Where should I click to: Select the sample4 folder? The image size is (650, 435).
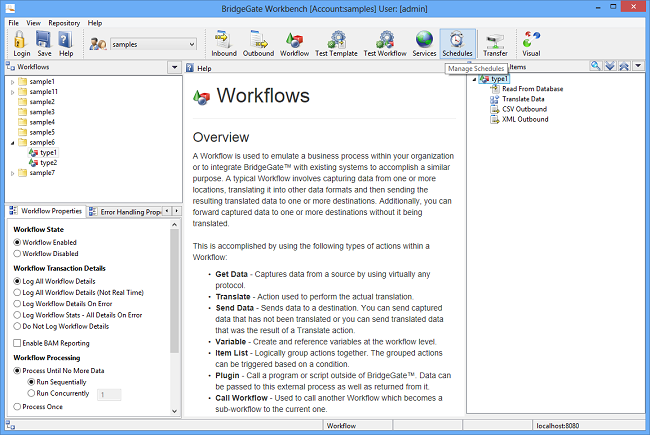click(x=36, y=122)
